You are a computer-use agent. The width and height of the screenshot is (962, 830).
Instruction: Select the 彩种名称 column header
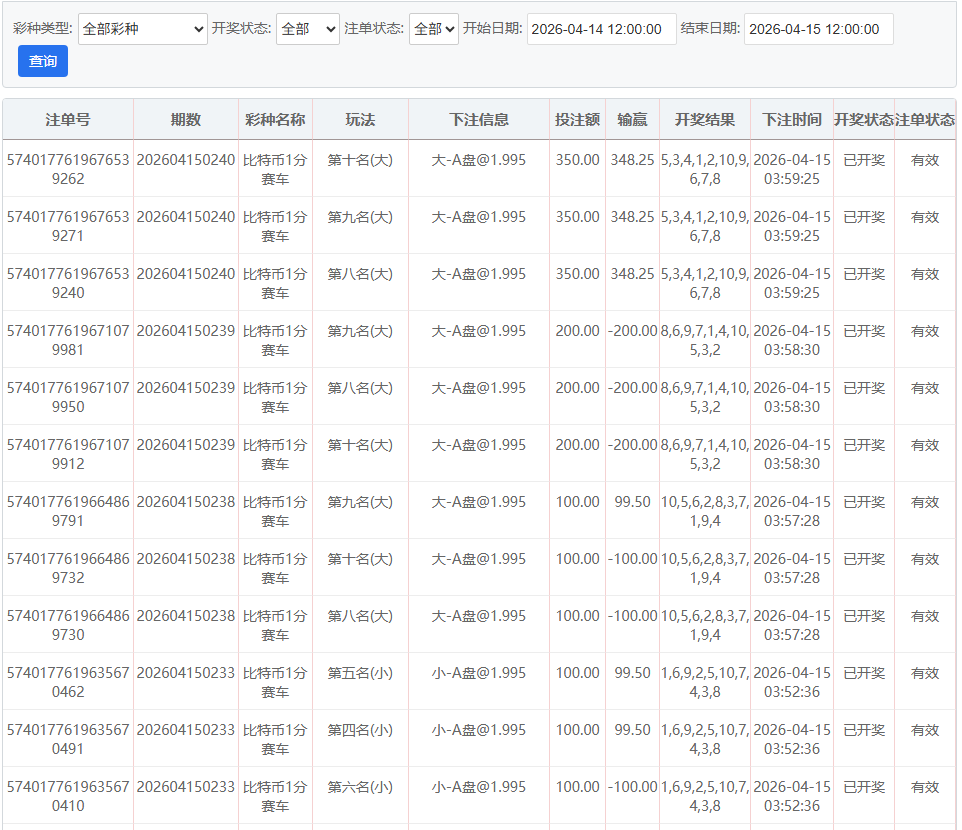pyautogui.click(x=275, y=119)
